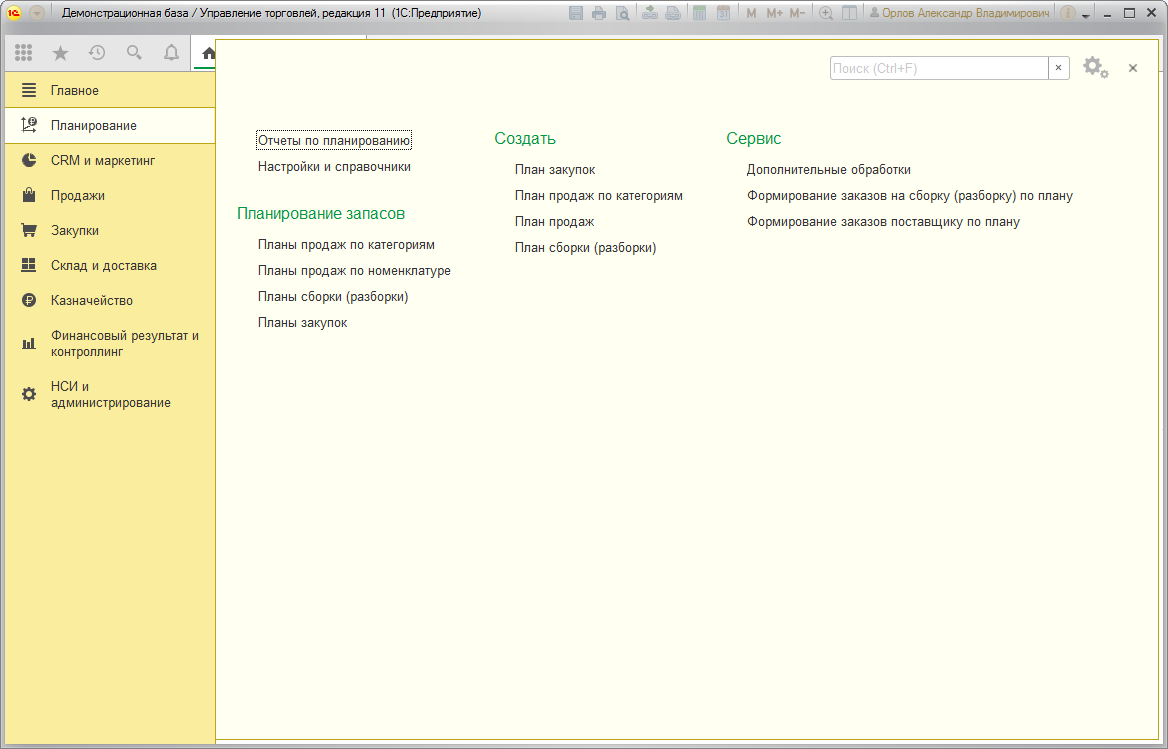This screenshot has height=749, width=1168.
Task: Open the sections grid menu icon
Action: 23,52
